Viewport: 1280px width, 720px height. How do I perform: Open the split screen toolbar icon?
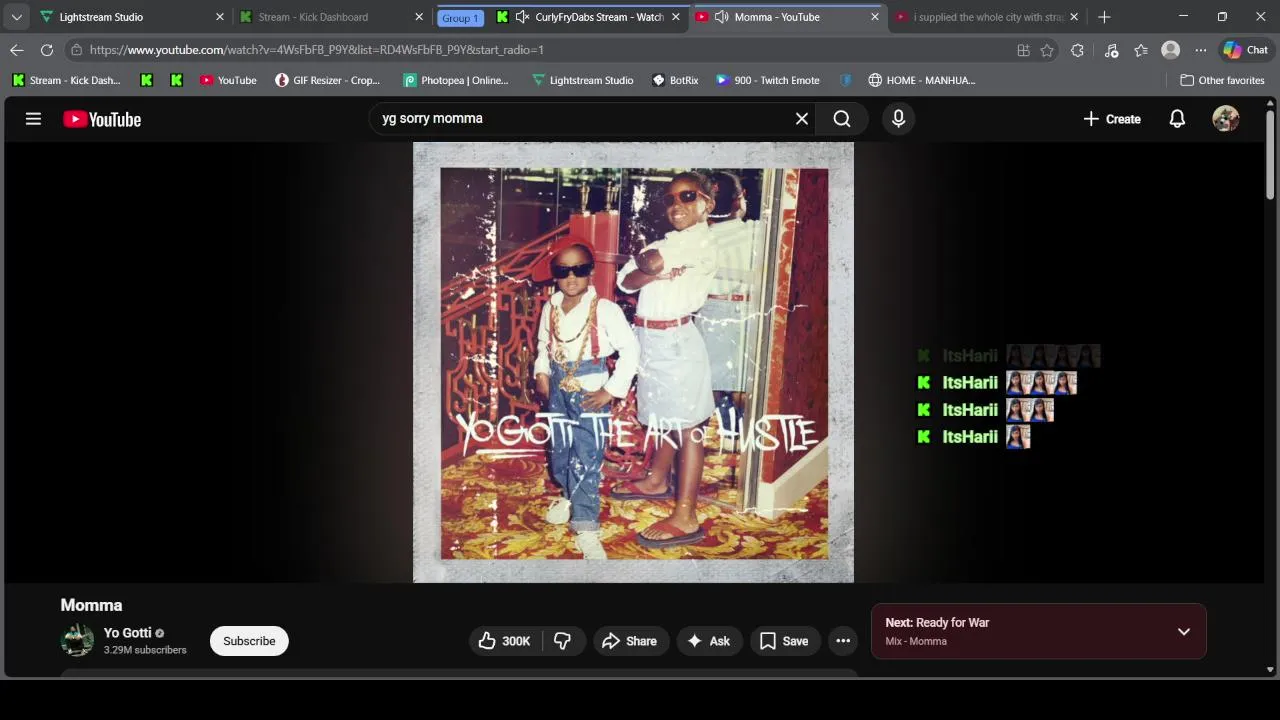click(x=1023, y=50)
